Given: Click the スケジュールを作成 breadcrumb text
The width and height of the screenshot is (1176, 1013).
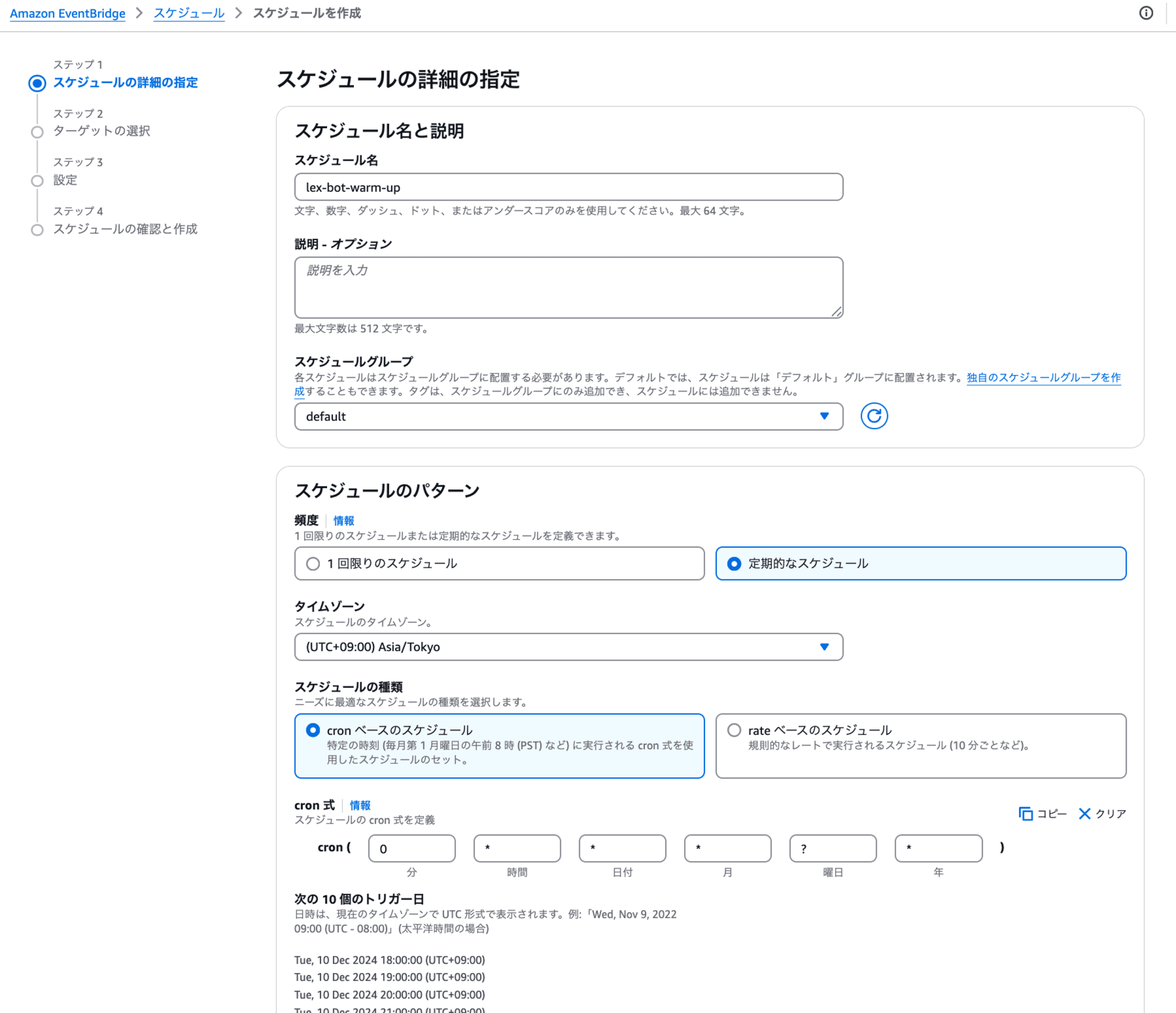Looking at the screenshot, I should [x=307, y=13].
